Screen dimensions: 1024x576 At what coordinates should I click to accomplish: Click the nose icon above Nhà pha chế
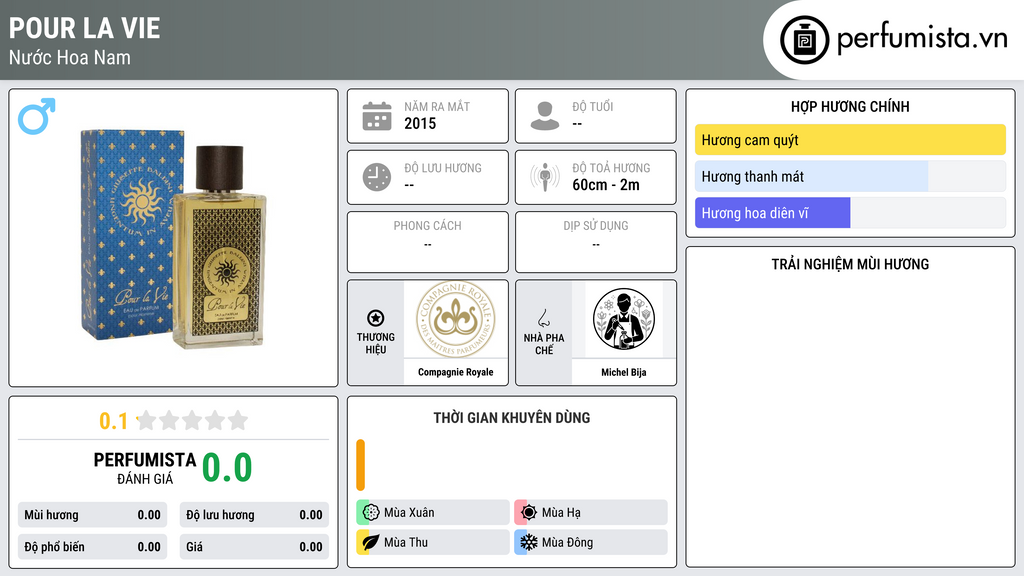point(543,318)
